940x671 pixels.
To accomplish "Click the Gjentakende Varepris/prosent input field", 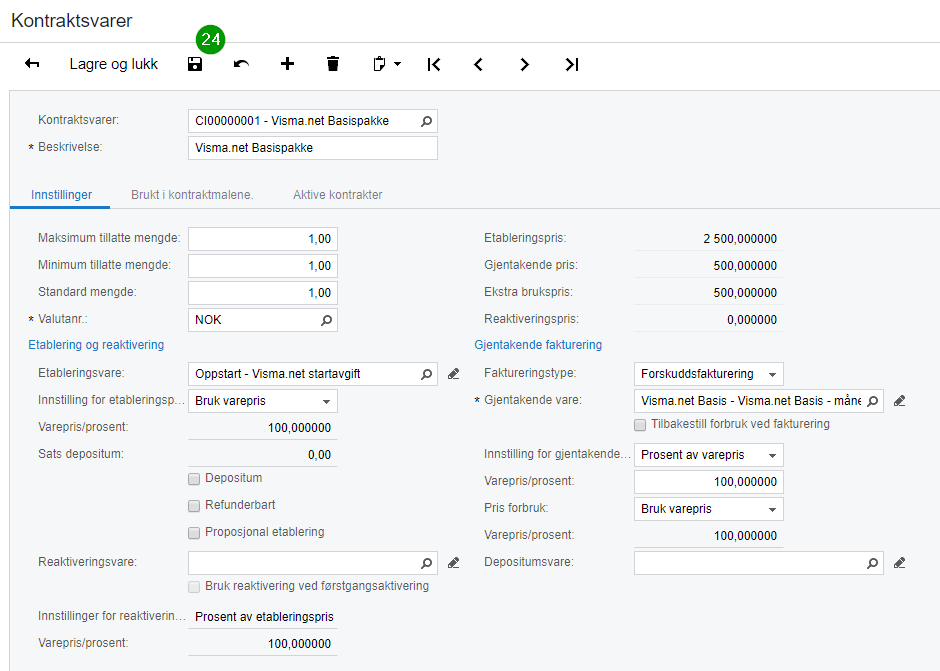I will click(709, 482).
